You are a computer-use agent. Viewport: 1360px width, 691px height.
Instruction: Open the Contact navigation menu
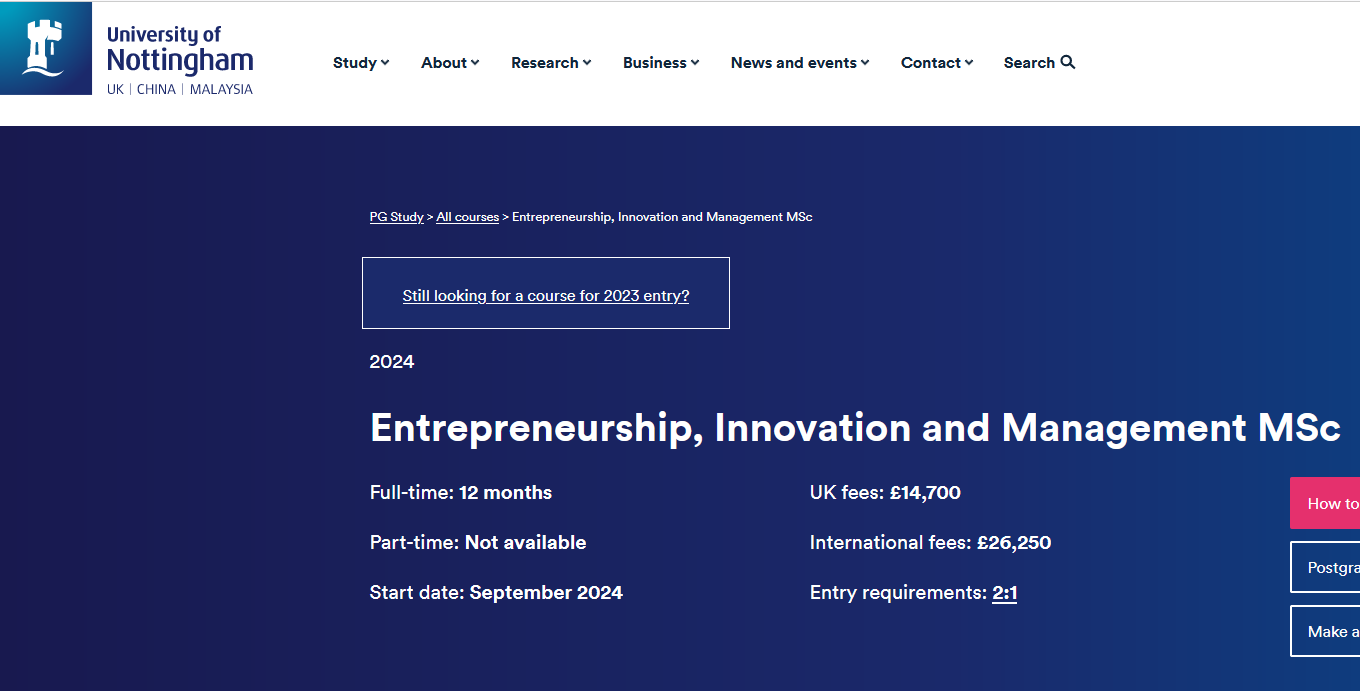[930, 62]
